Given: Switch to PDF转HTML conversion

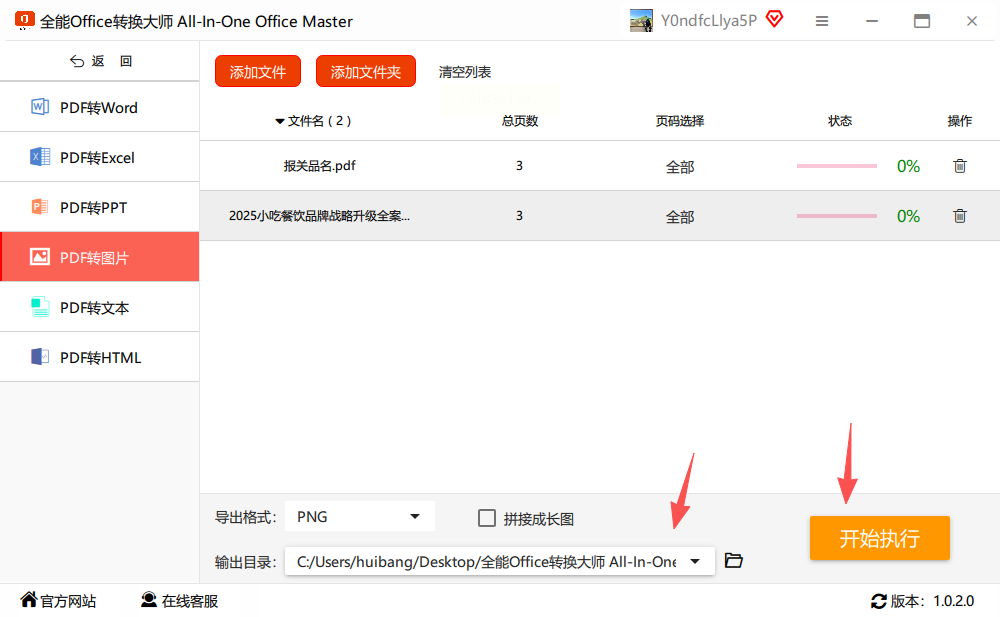Looking at the screenshot, I should (x=99, y=357).
